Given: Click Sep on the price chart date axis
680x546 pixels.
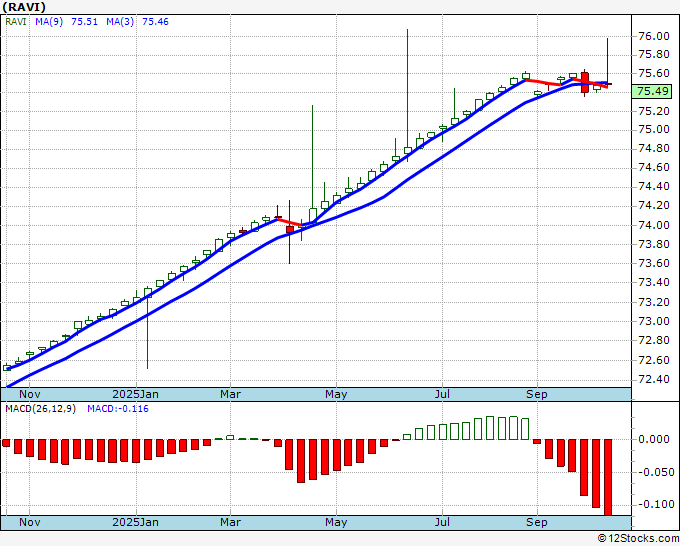Looking at the screenshot, I should pos(537,394).
